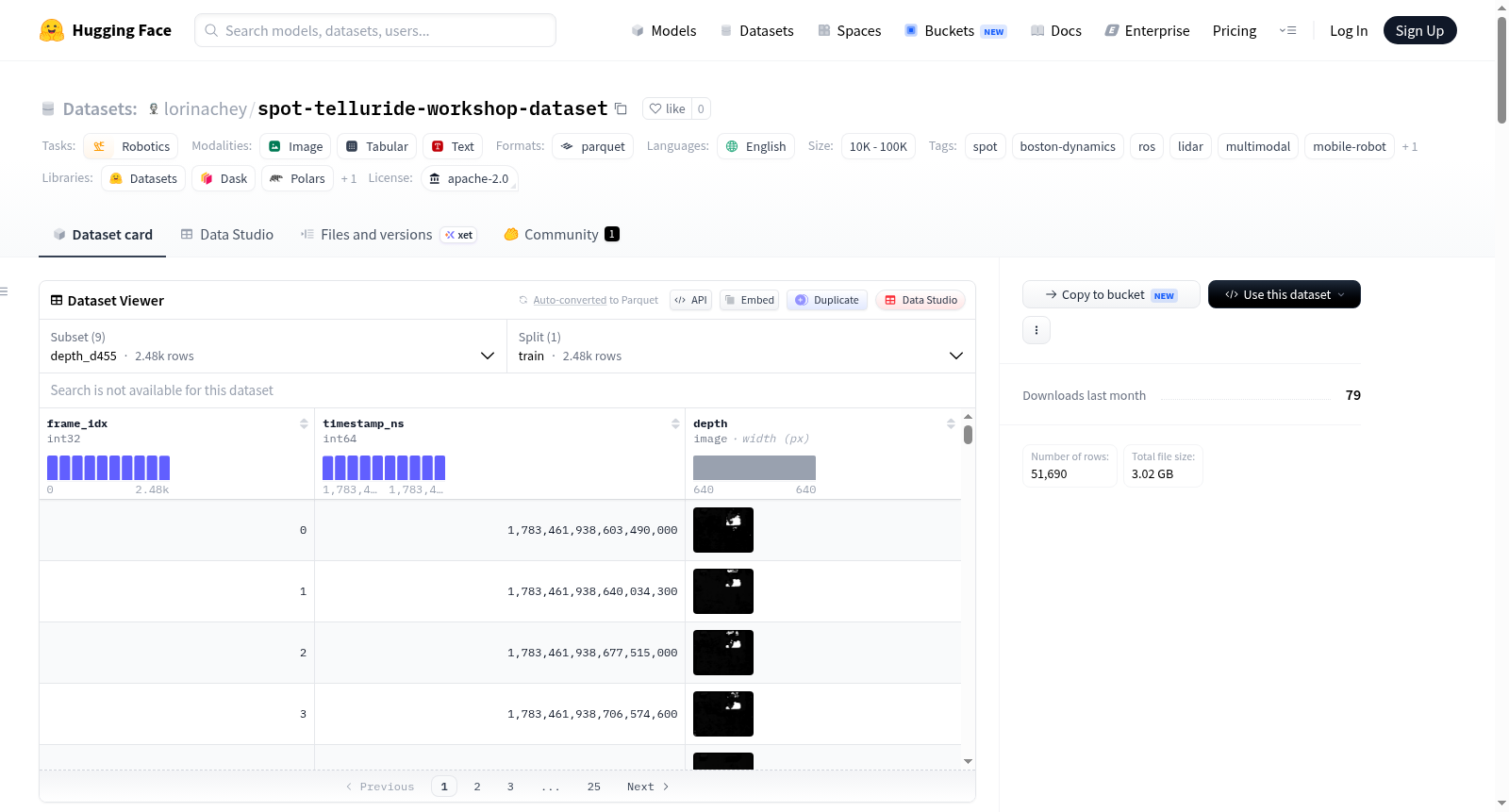Click the mobile-robot tag
The height and width of the screenshot is (812, 1509).
pos(1349,146)
